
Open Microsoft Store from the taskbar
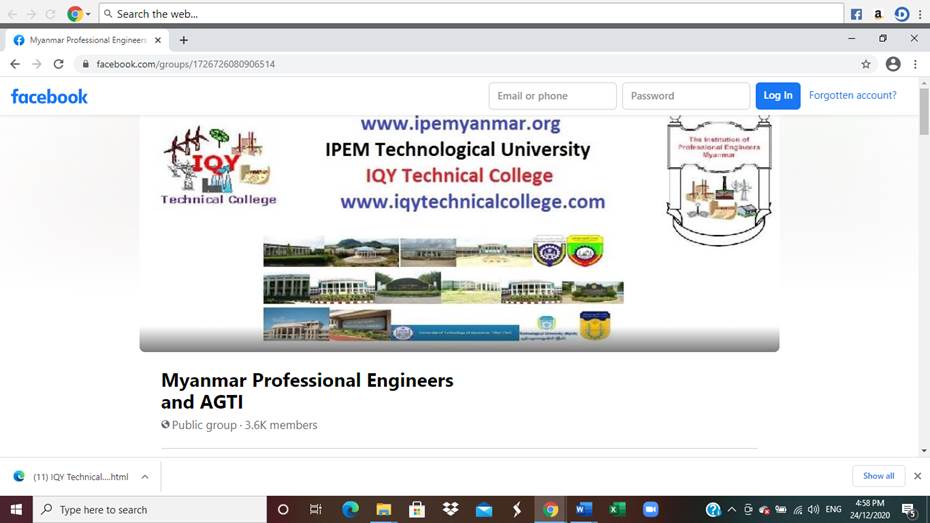point(417,509)
